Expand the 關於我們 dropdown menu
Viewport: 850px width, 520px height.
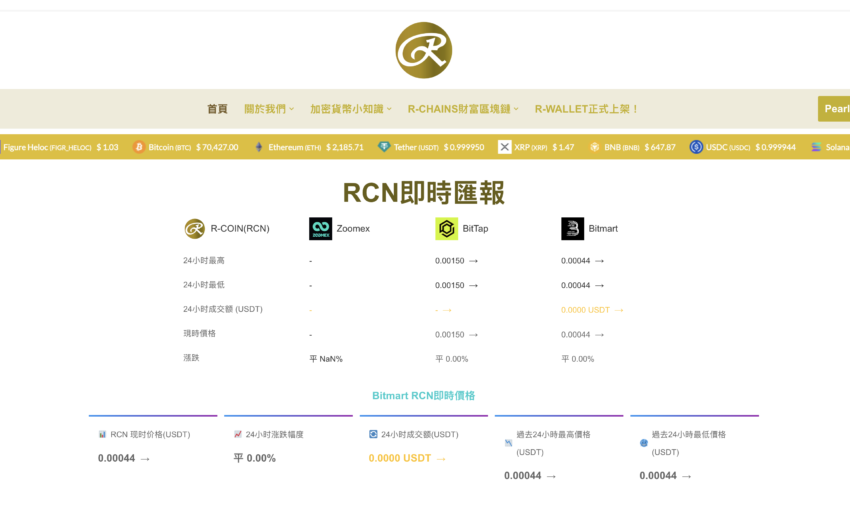(x=269, y=109)
